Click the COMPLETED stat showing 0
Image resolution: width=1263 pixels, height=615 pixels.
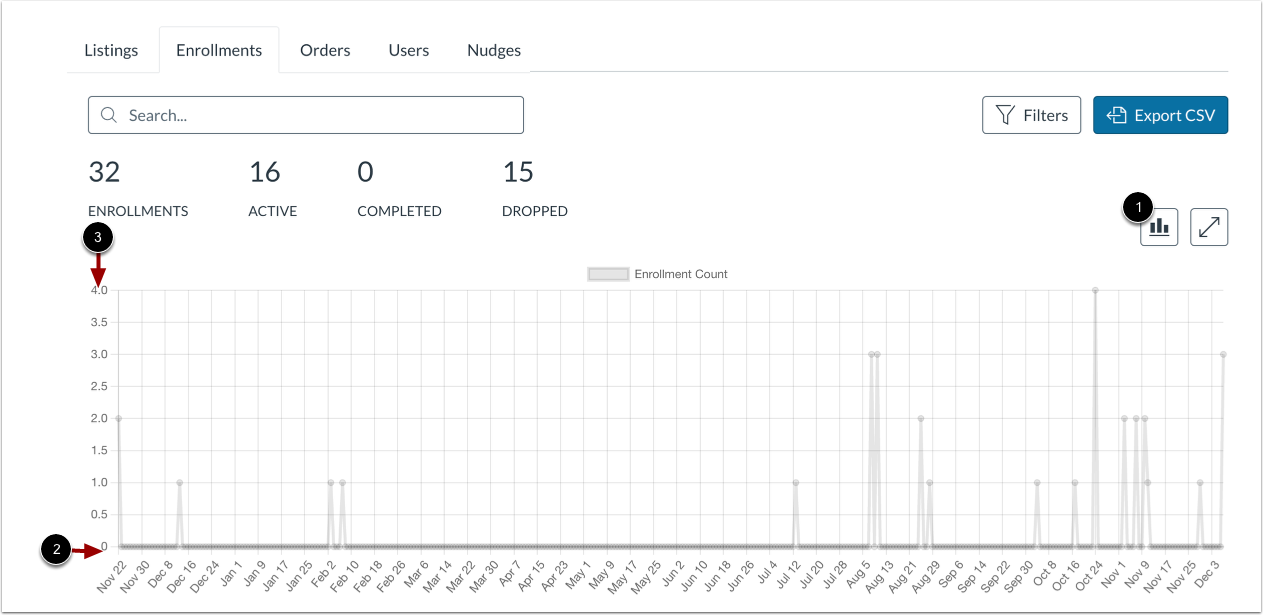[x=365, y=172]
